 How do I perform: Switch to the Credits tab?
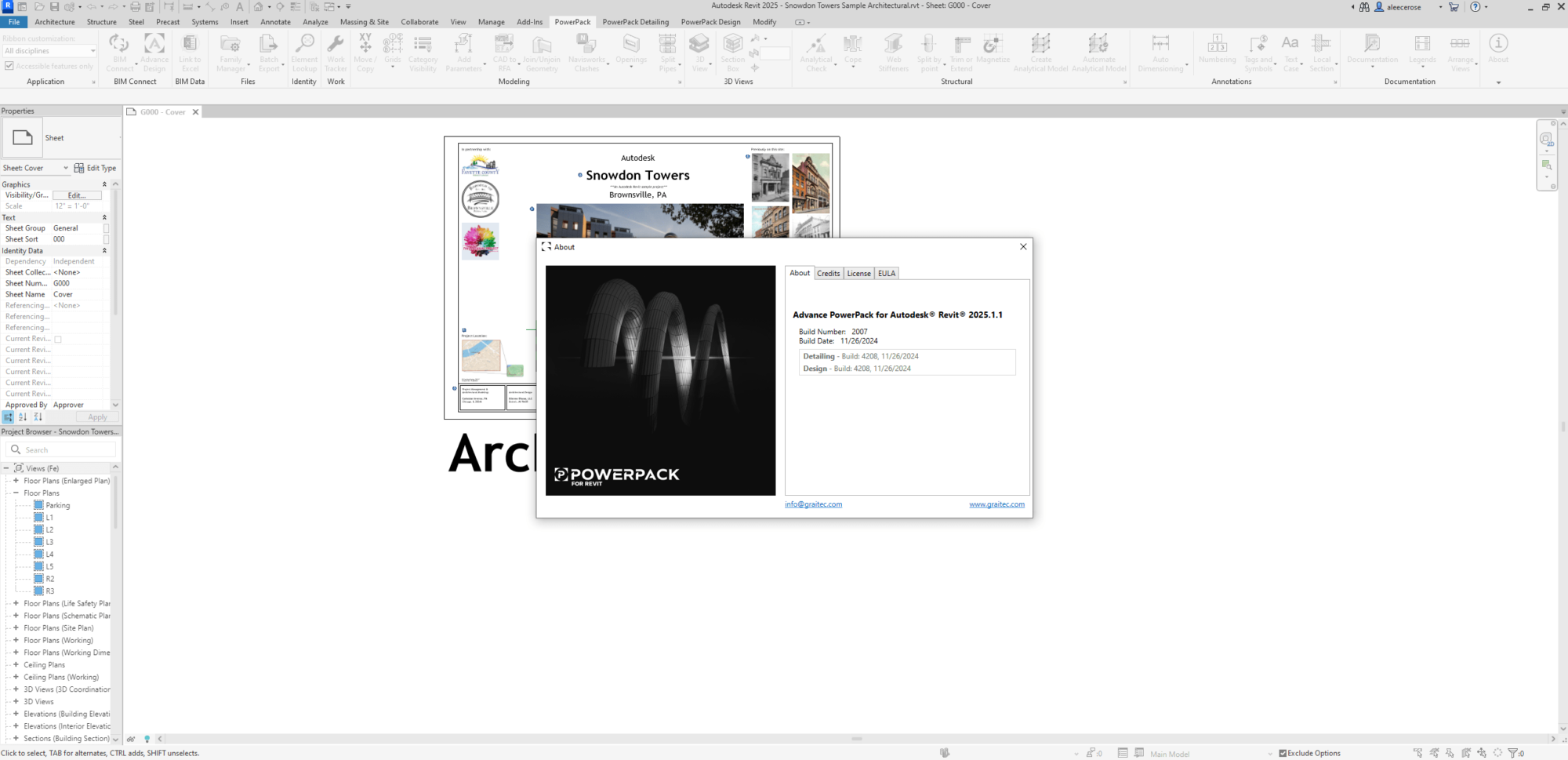point(828,273)
